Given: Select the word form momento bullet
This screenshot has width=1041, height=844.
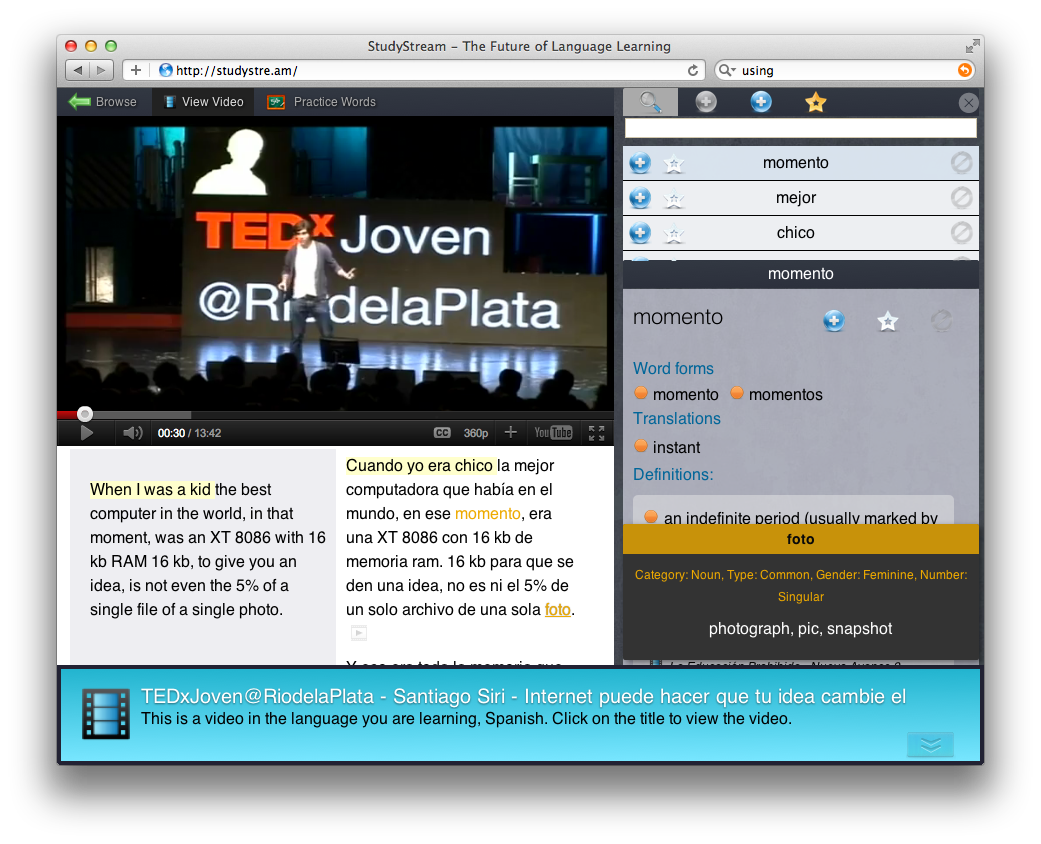Looking at the screenshot, I should tap(641, 393).
